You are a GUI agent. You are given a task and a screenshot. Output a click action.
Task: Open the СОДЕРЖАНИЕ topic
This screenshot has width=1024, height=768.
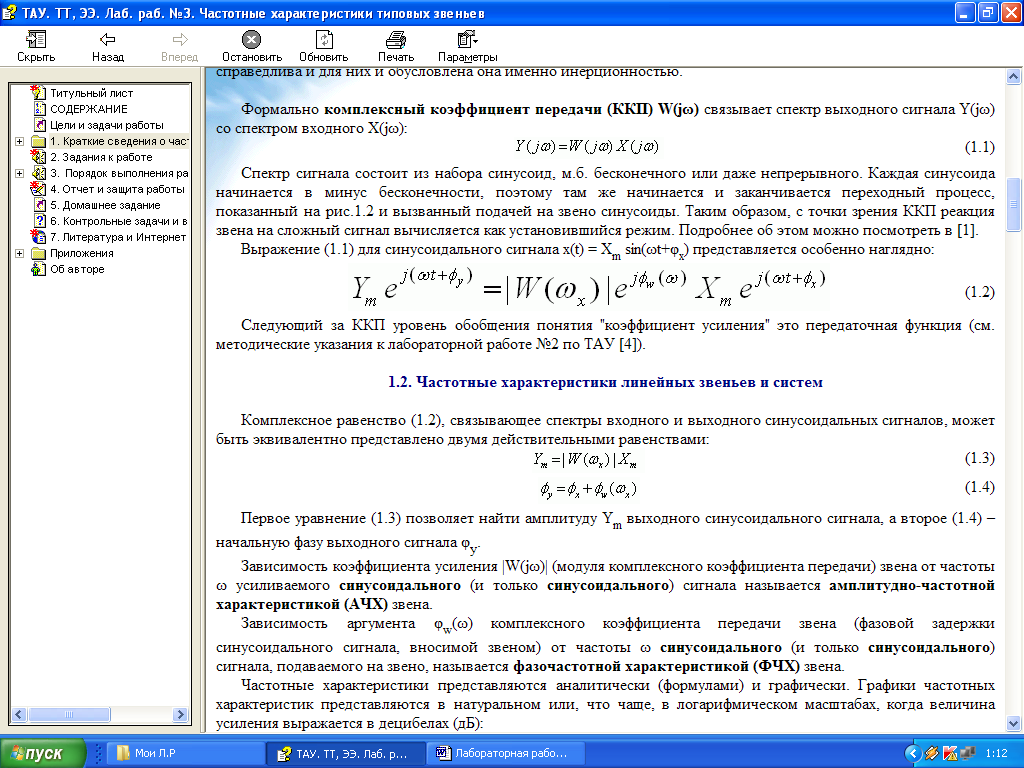[89, 109]
